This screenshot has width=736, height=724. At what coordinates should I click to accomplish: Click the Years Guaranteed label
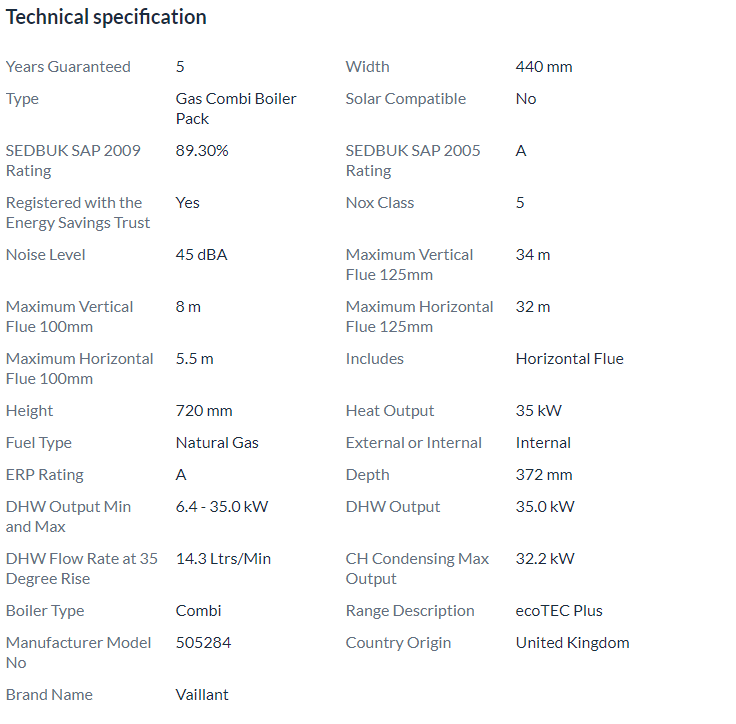68,67
